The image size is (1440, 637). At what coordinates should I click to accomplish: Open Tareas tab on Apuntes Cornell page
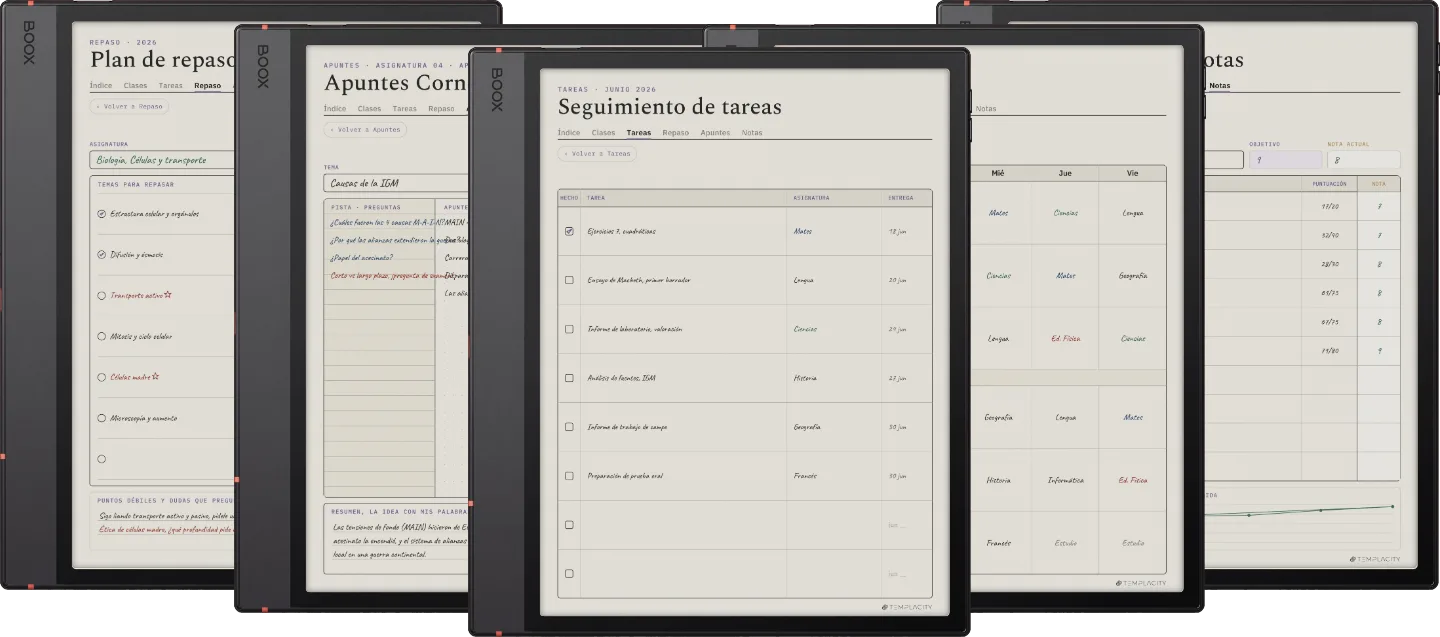coord(404,109)
